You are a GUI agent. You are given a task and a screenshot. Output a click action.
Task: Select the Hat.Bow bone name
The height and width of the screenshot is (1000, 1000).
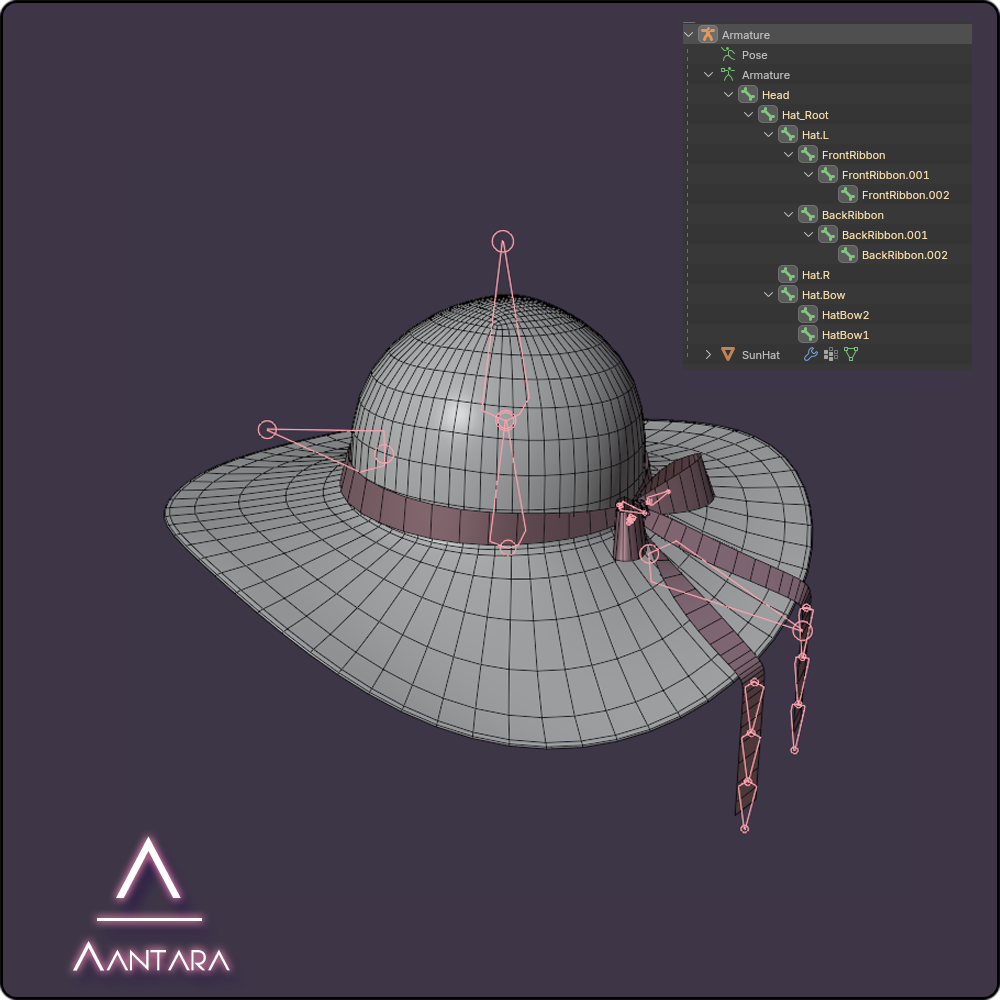click(x=823, y=295)
